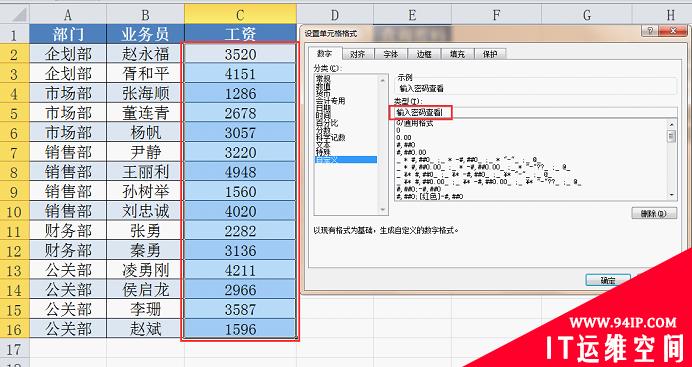692x367 pixels.
Task: Choose 会计专用 in the category list
Action: pyautogui.click(x=331, y=101)
